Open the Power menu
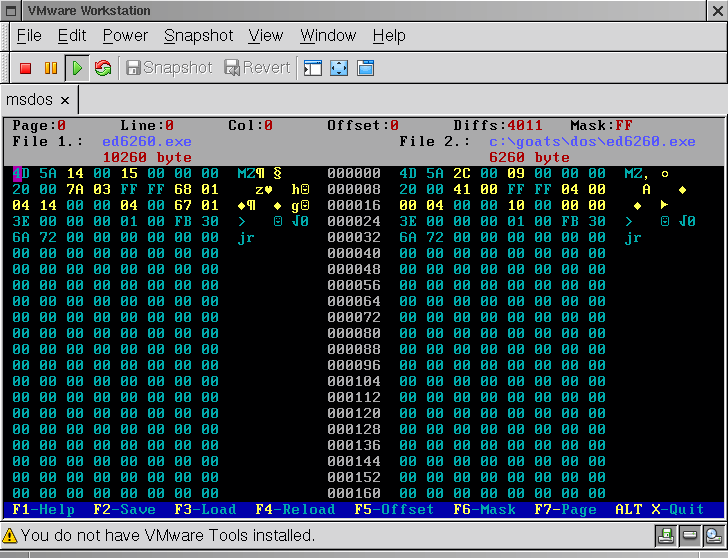 (125, 36)
